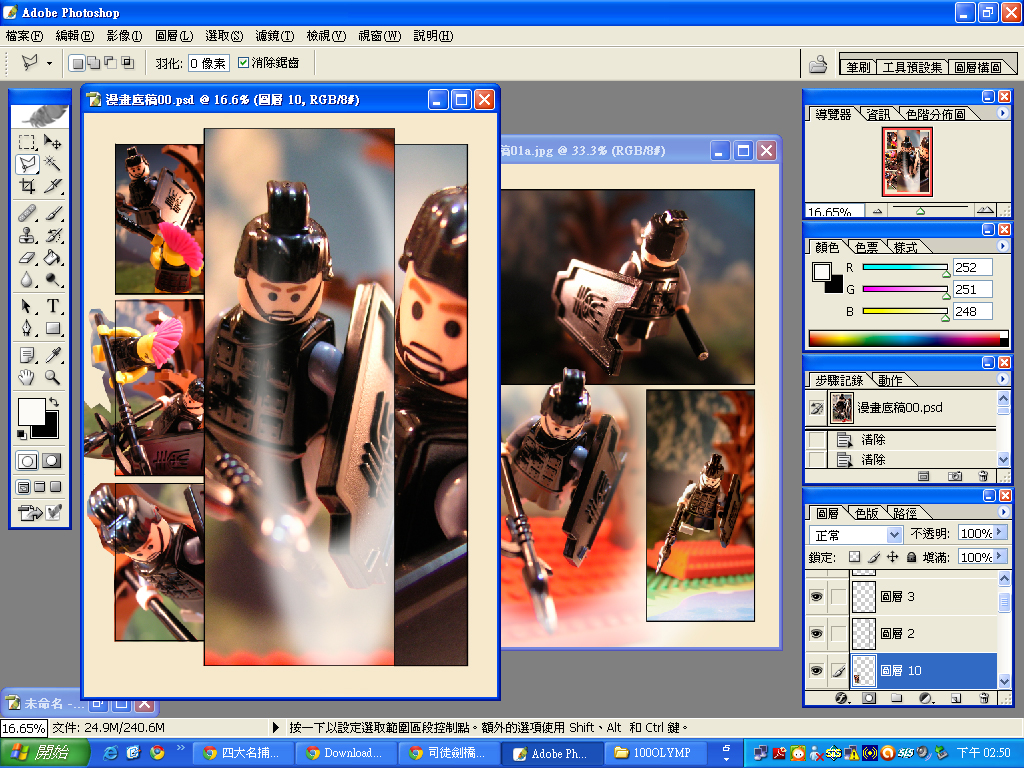Select the Rectangle shape tool
1024x768 pixels.
53,328
